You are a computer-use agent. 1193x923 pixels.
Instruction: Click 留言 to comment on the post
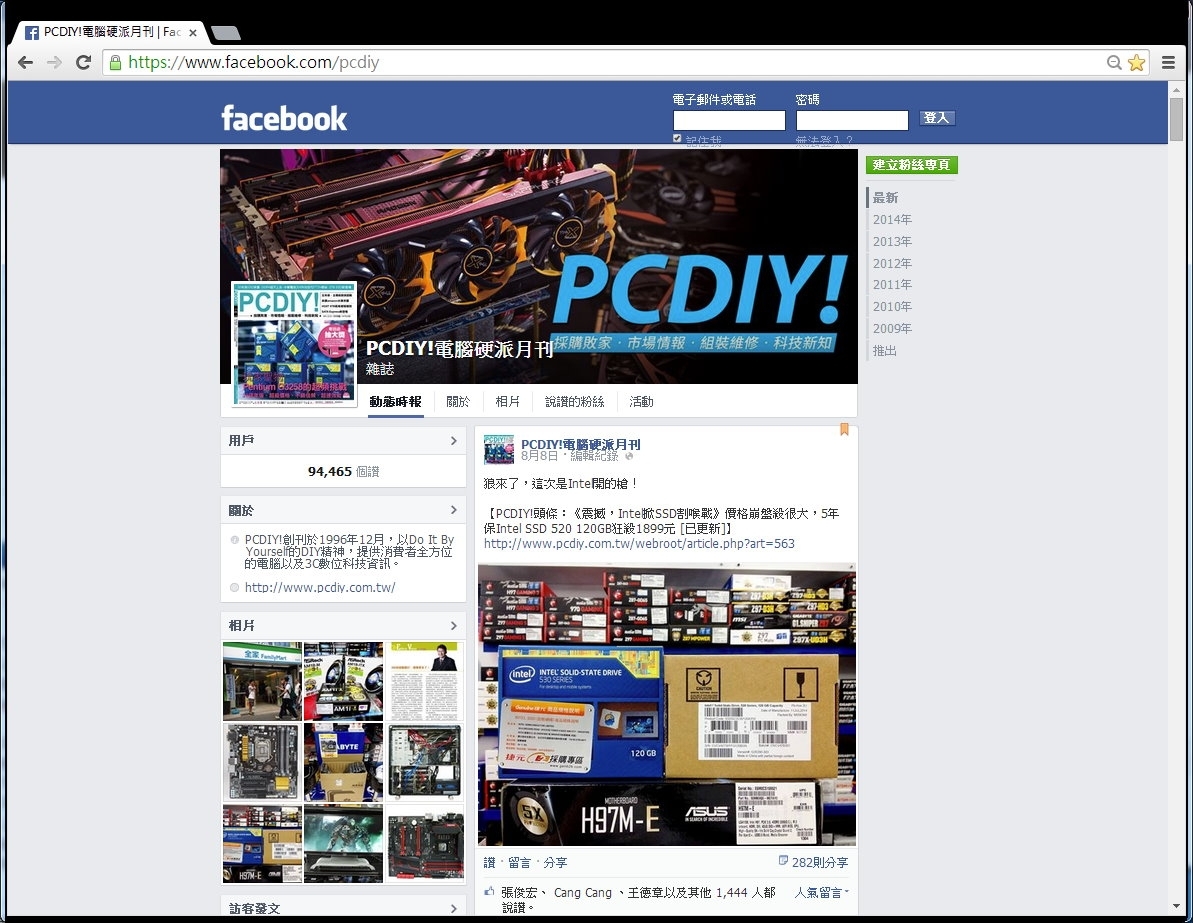click(x=520, y=862)
